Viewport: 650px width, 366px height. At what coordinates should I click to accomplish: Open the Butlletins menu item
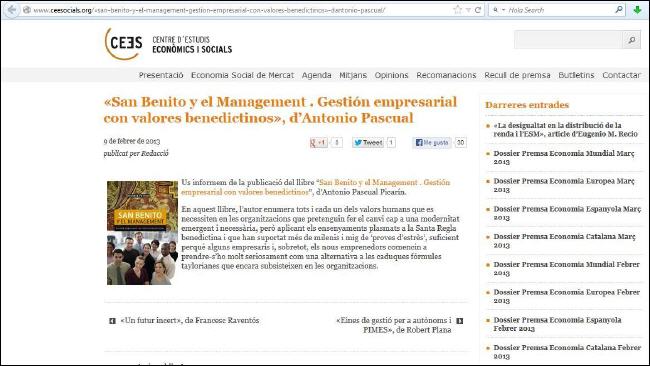pos(576,75)
